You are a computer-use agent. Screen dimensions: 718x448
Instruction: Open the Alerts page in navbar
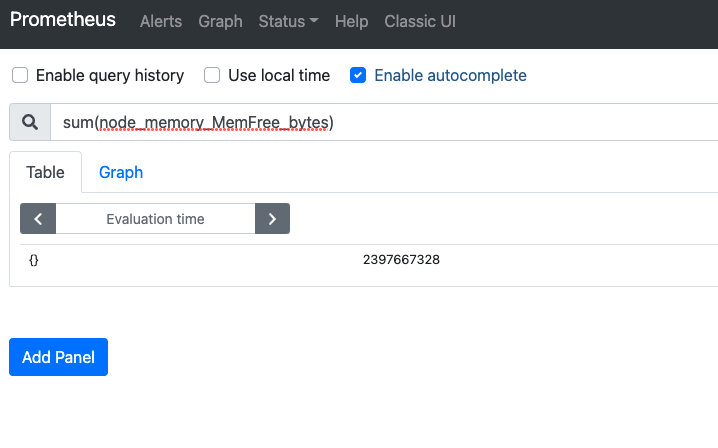click(161, 21)
